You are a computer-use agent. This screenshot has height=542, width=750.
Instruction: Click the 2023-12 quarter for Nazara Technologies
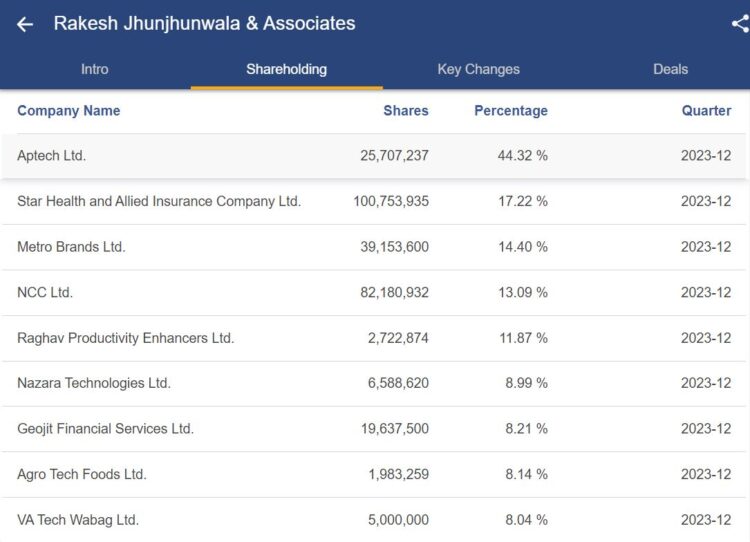(706, 383)
